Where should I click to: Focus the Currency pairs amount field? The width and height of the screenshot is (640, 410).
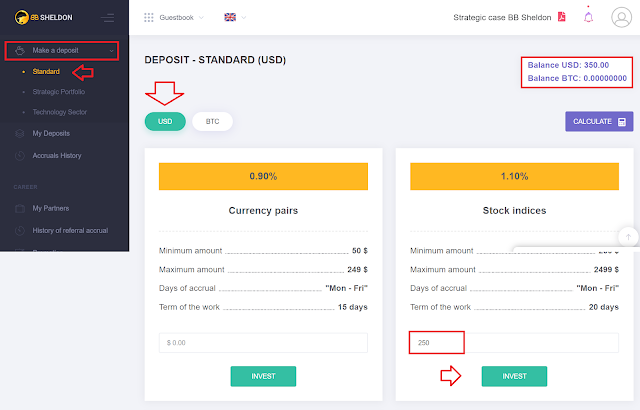click(x=263, y=343)
